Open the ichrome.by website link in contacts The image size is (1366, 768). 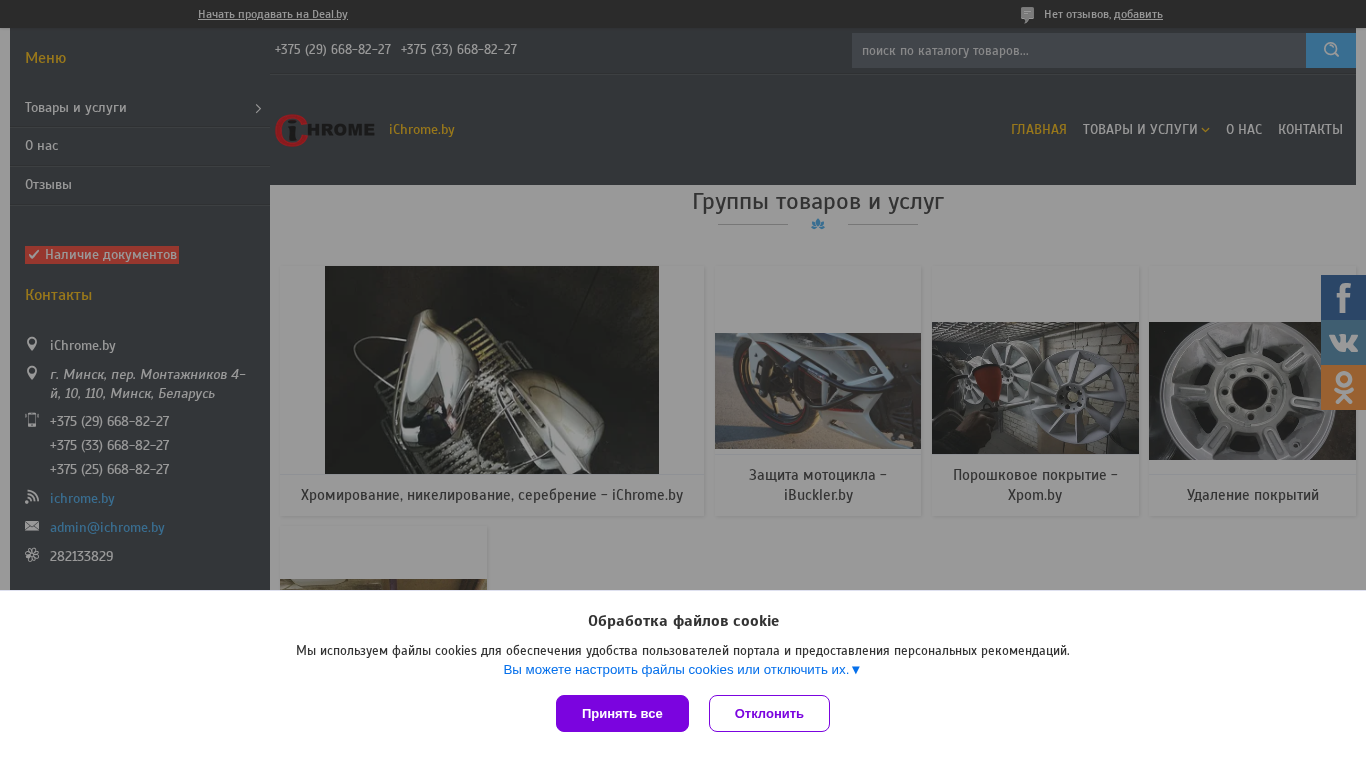point(82,498)
